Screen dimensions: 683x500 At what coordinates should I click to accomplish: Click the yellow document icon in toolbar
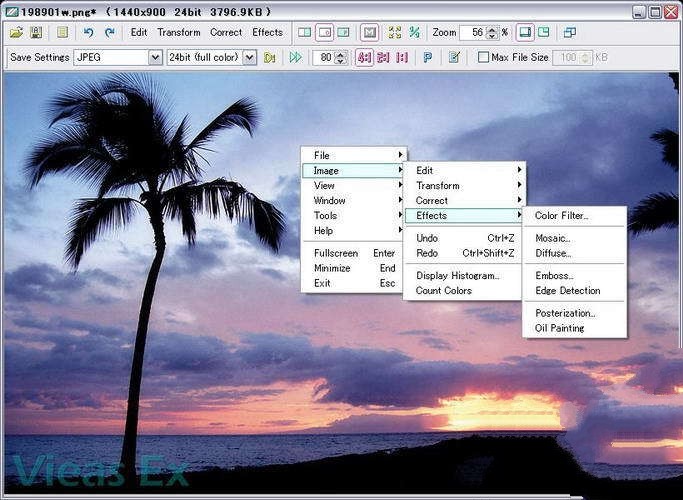click(x=63, y=32)
